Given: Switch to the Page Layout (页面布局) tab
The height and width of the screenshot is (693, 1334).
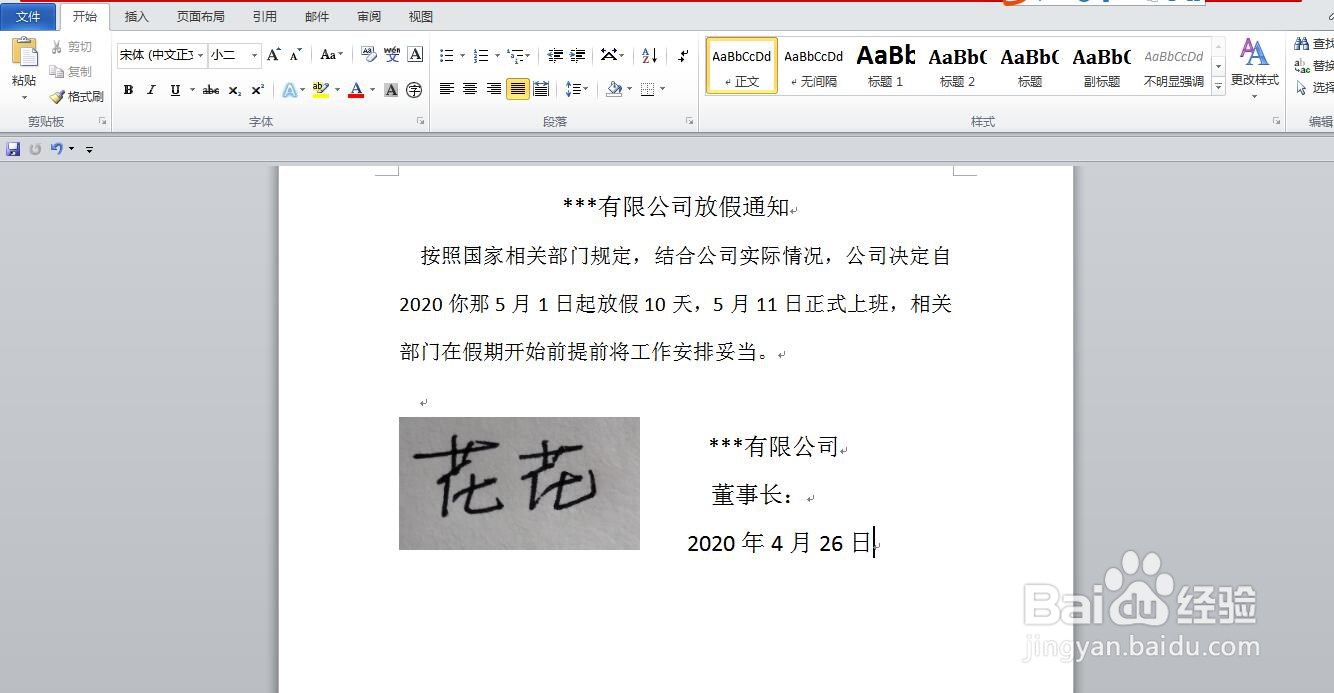Looking at the screenshot, I should point(201,16).
